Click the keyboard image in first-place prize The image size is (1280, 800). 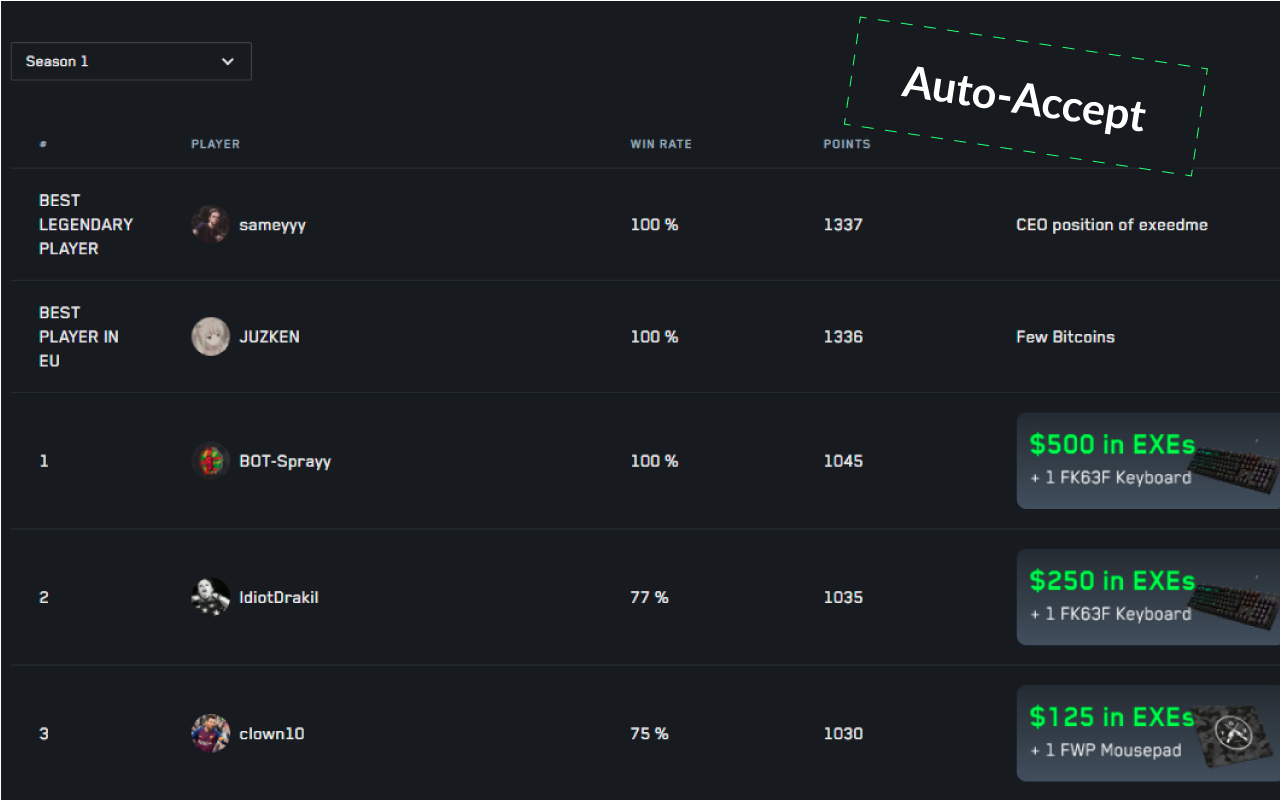click(1233, 468)
